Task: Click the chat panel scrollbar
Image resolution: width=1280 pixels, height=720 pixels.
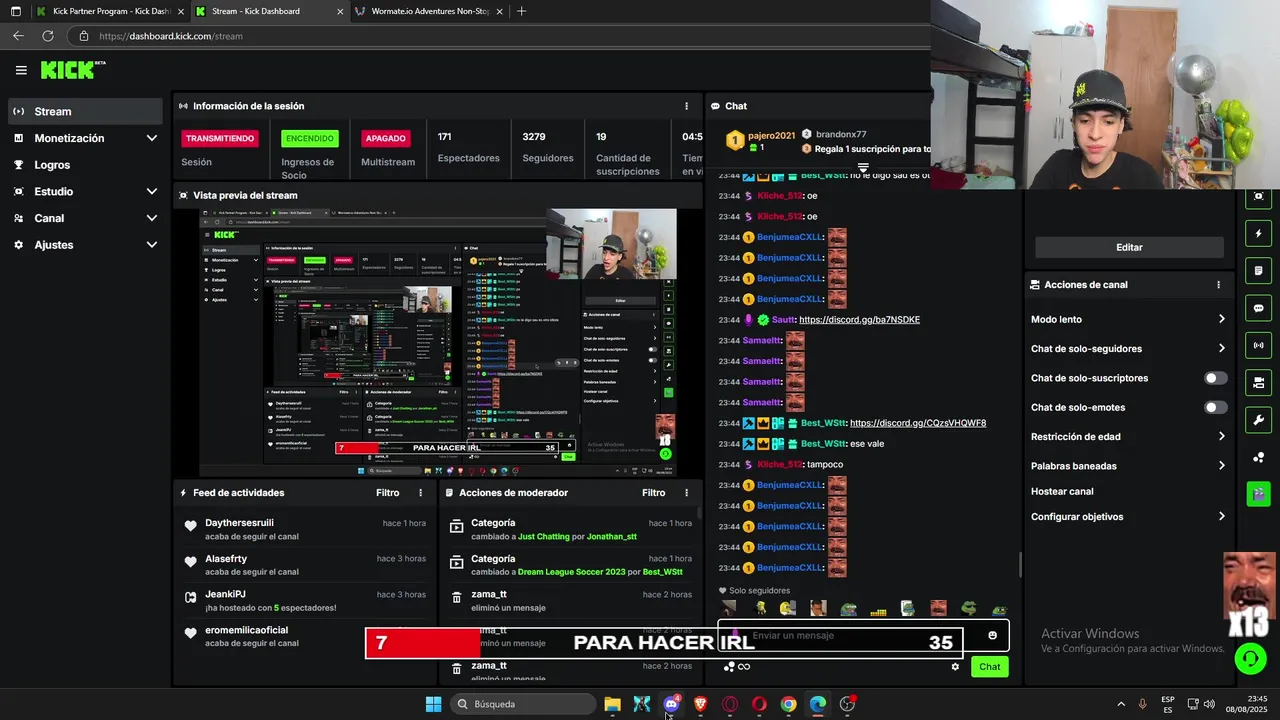Action: [1020, 565]
